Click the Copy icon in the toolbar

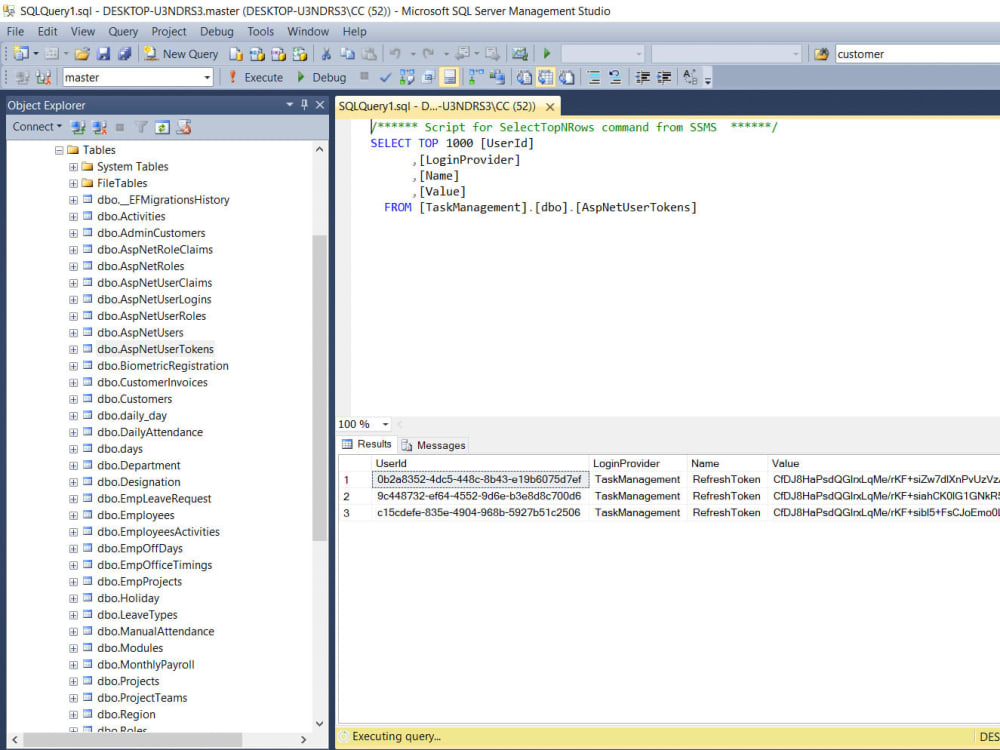[x=348, y=54]
